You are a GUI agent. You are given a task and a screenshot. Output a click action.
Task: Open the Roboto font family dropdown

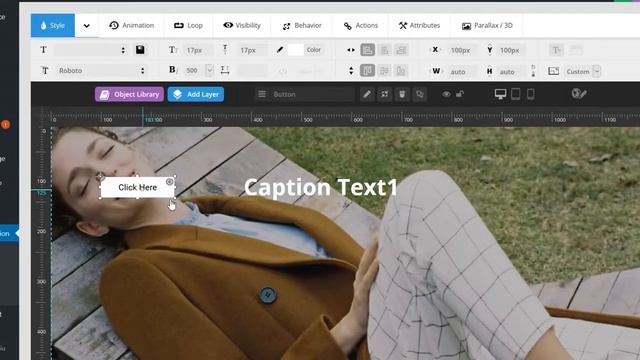click(102, 71)
